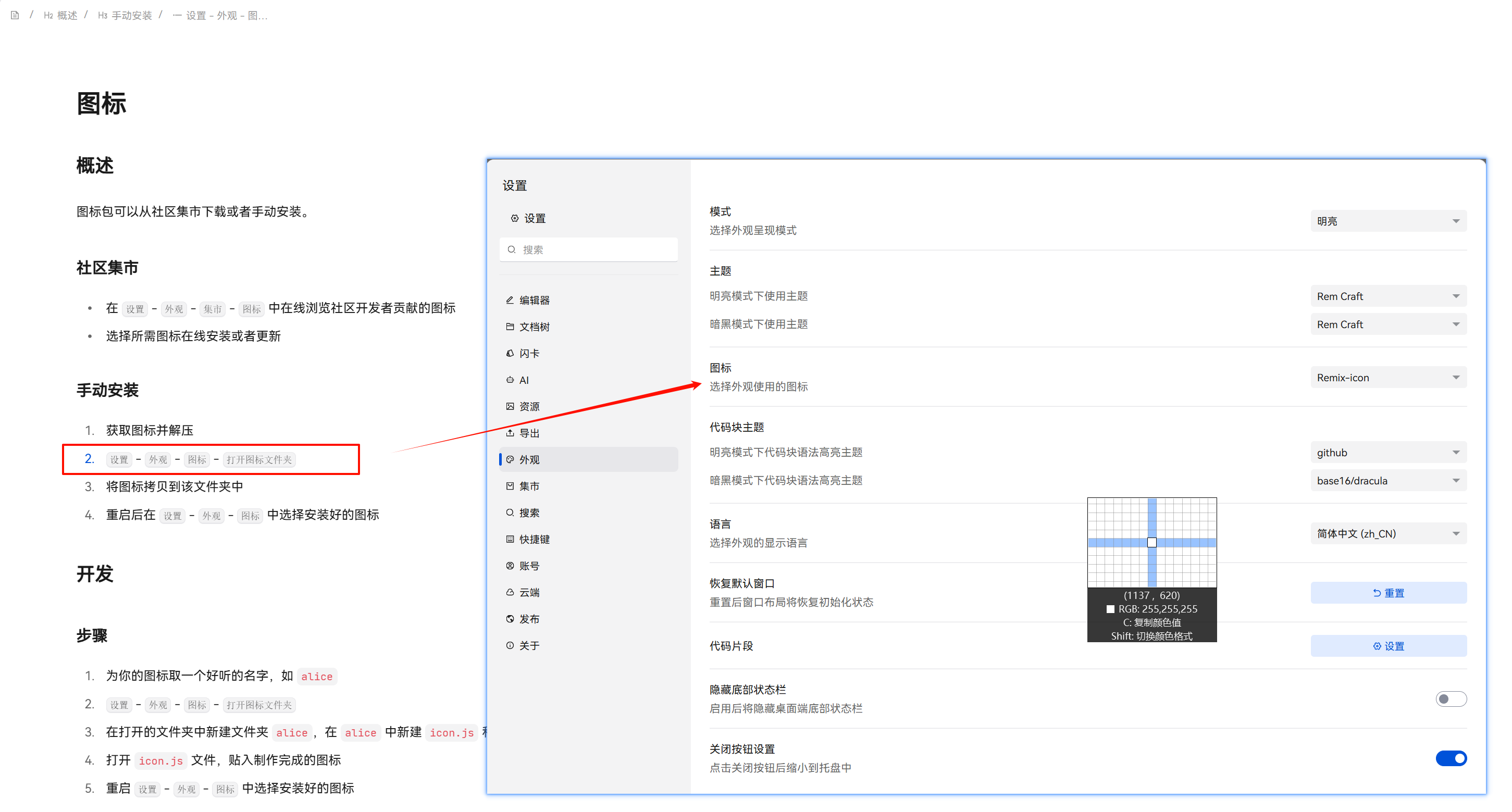Click the export icon beside 导出
Screen dimensions: 1512x812
point(510,433)
